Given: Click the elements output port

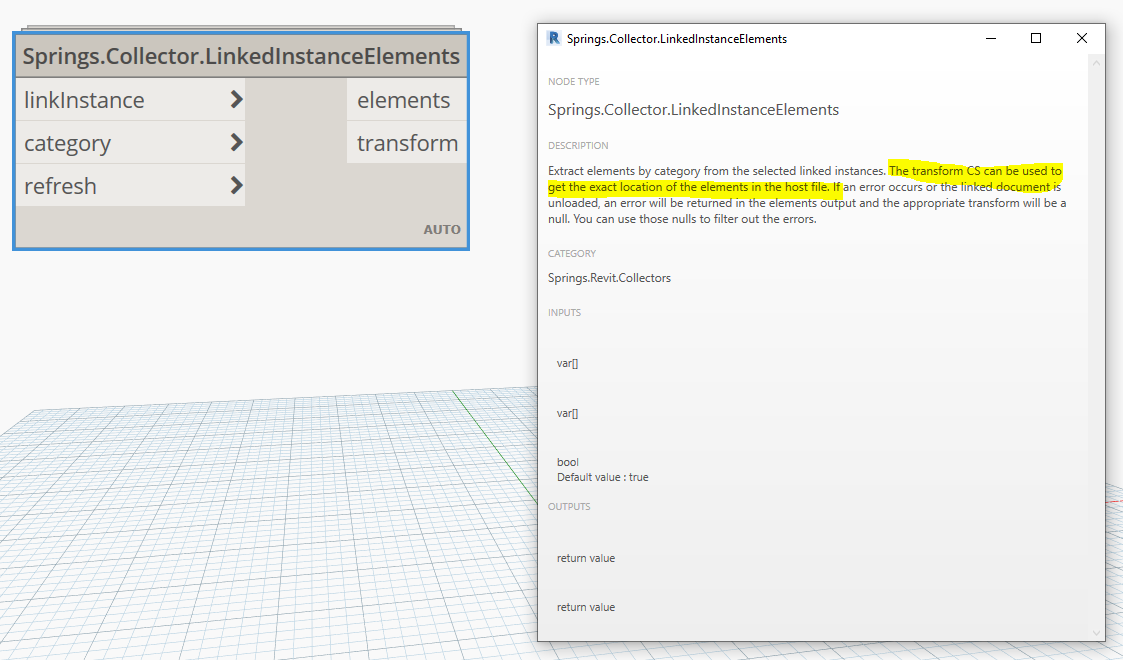Looking at the screenshot, I should click(406, 100).
